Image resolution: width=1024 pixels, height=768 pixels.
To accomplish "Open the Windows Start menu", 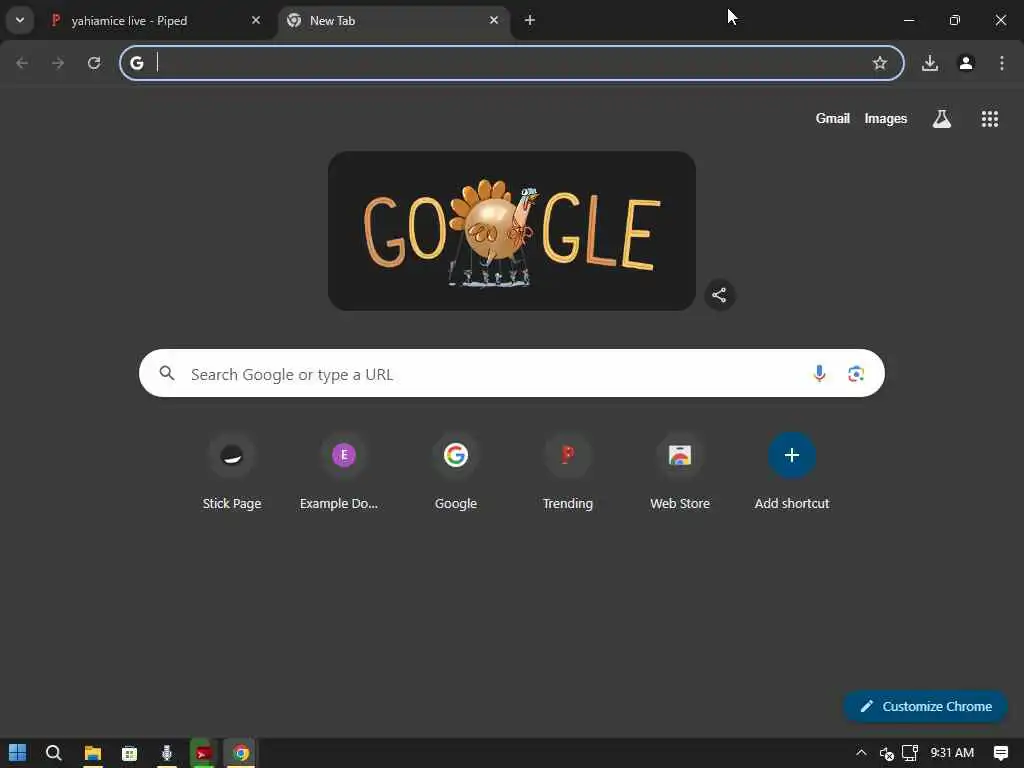I will 18,753.
